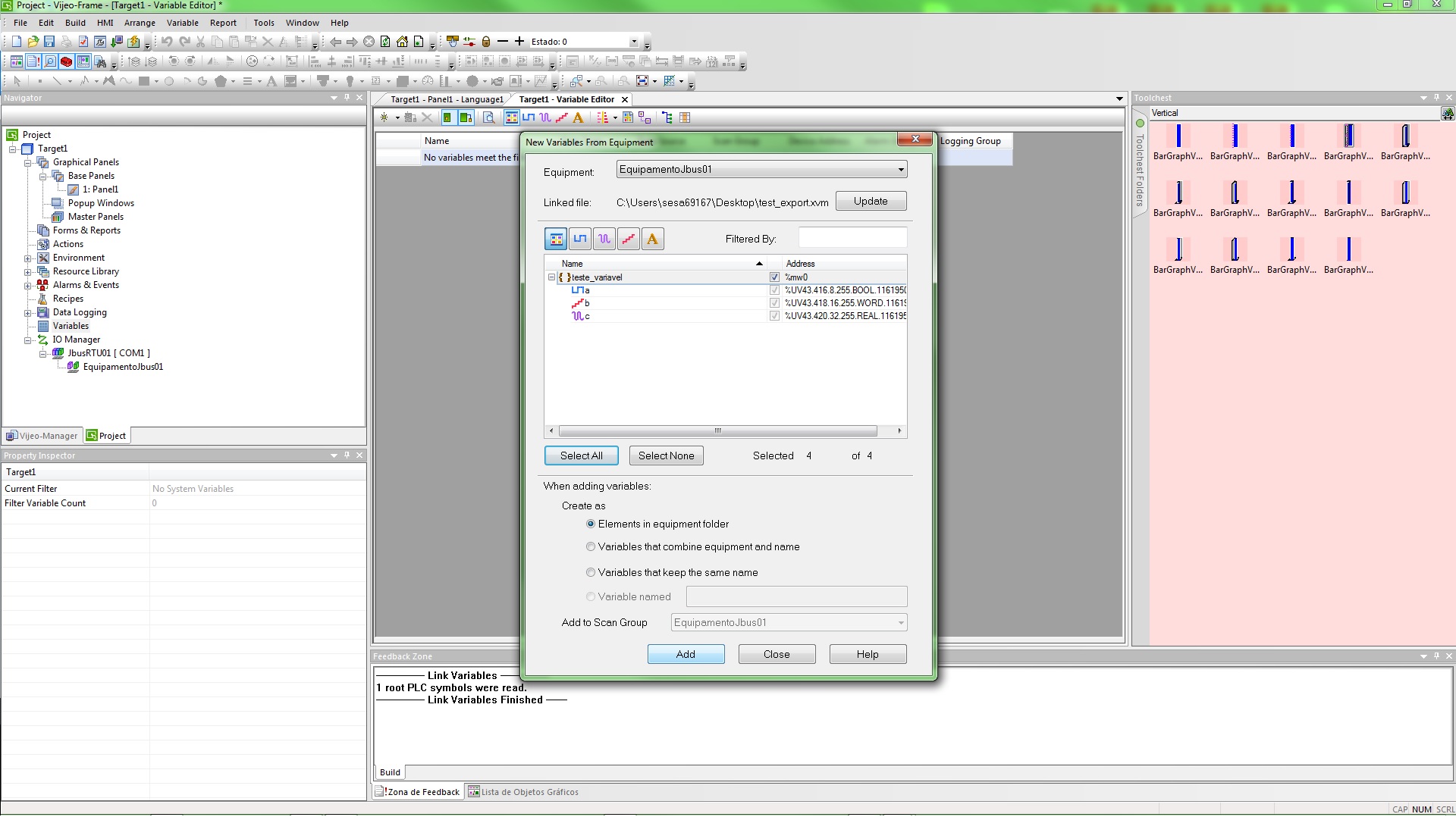The height and width of the screenshot is (817, 1456).
Task: Click the Save icon in main toolbar
Action: [49, 42]
